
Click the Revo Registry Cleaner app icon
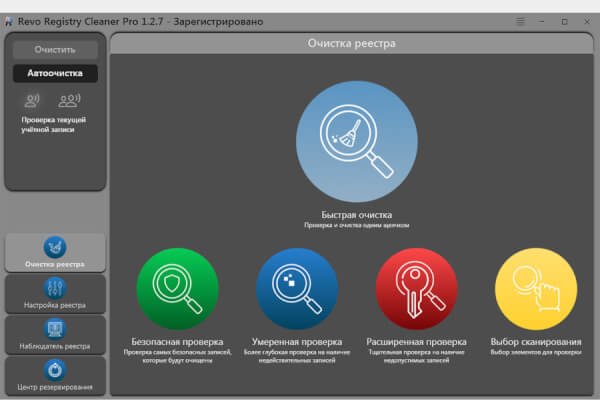click(9, 21)
